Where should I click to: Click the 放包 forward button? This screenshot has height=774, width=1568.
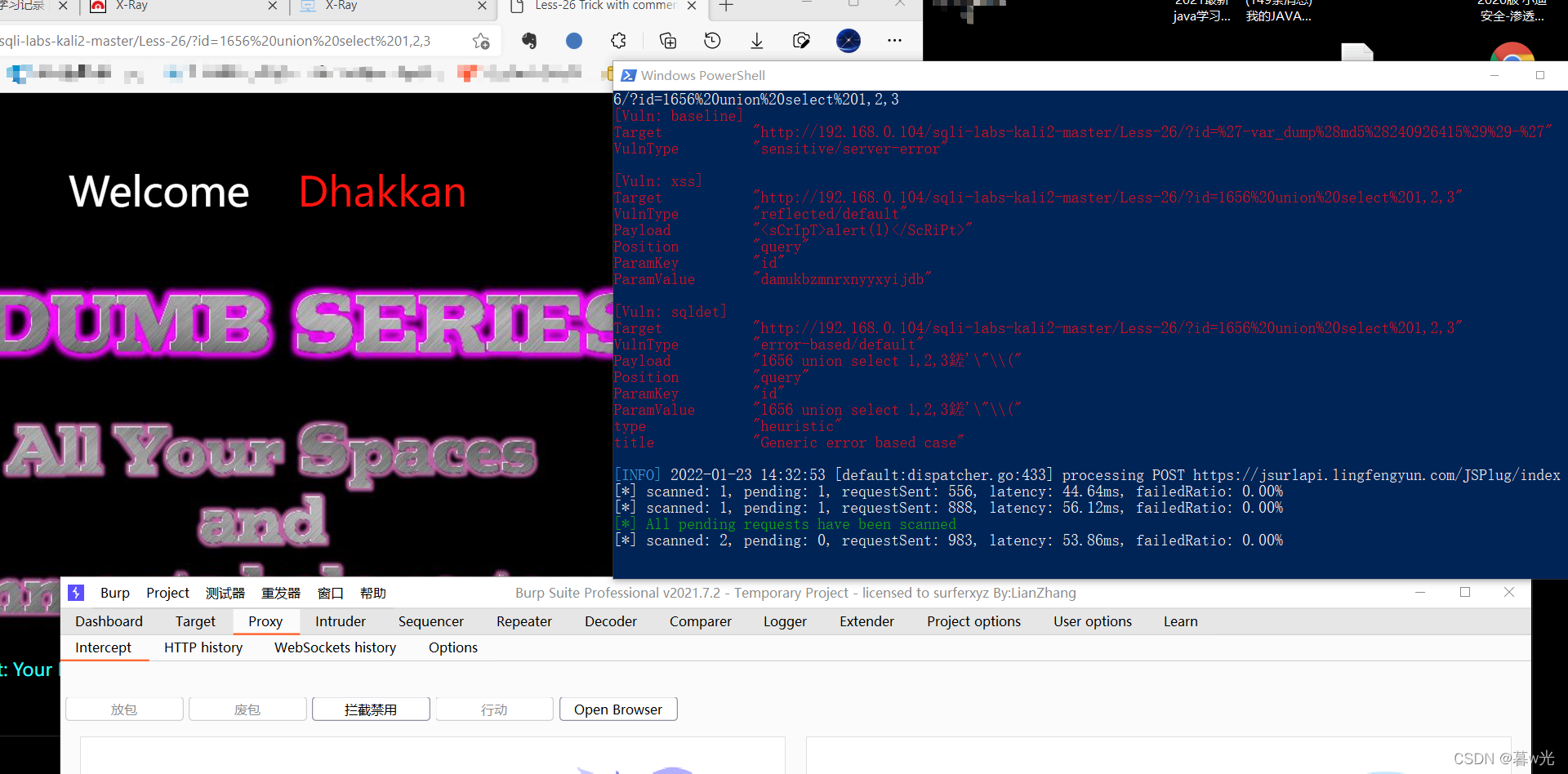124,709
